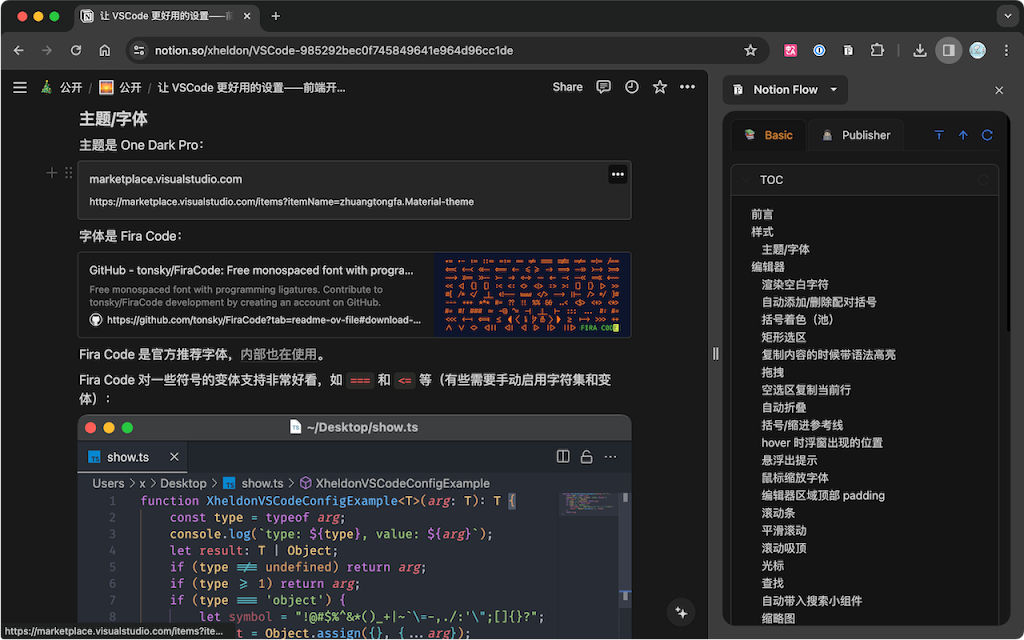Click the scroll-to-top T icon
Image resolution: width=1024 pixels, height=640 pixels.
pyautogui.click(x=939, y=135)
